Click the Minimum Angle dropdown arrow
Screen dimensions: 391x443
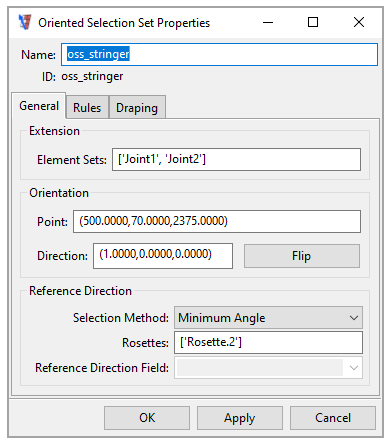click(x=354, y=318)
